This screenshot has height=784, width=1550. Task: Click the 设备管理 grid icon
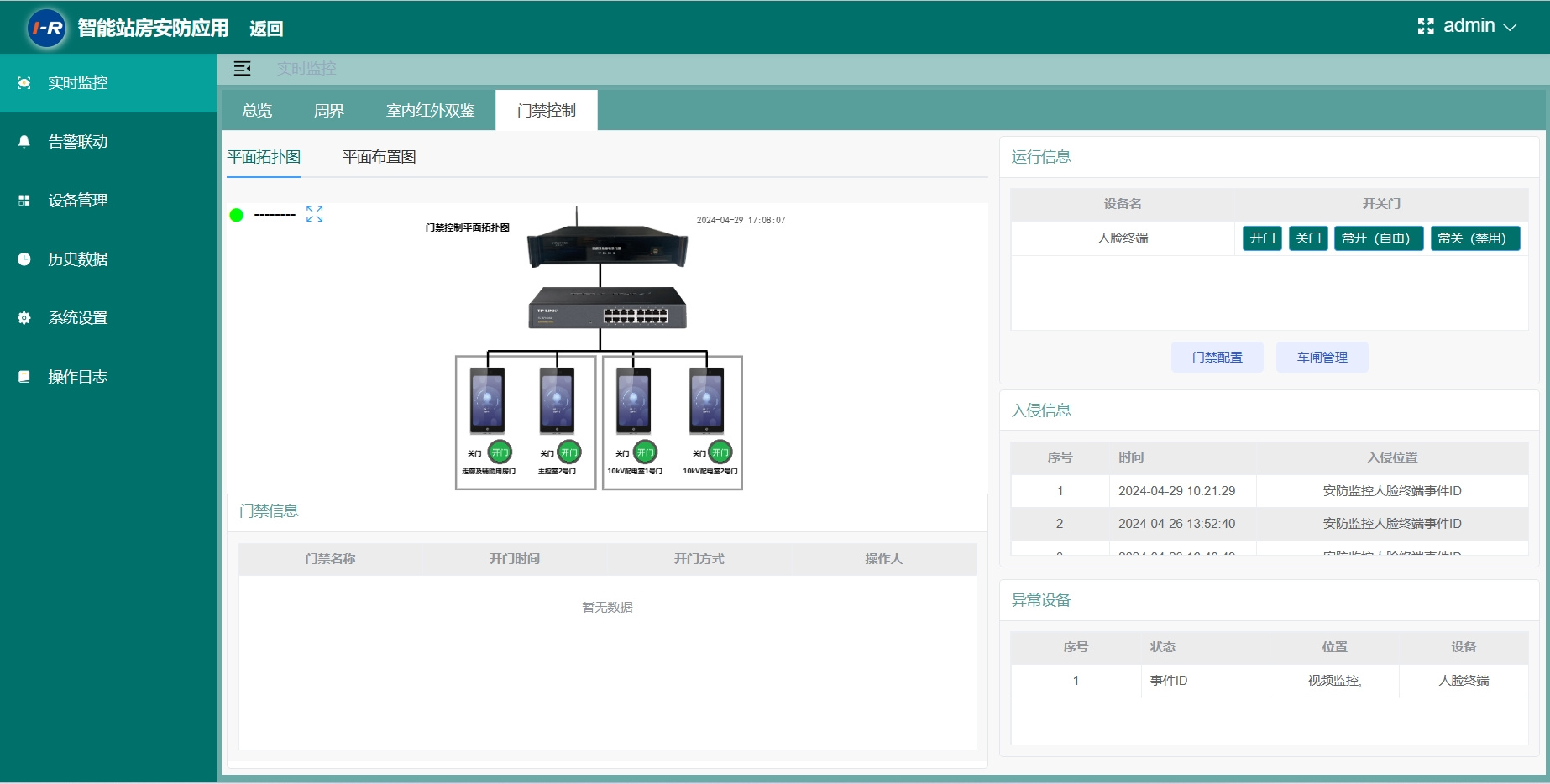pos(24,201)
